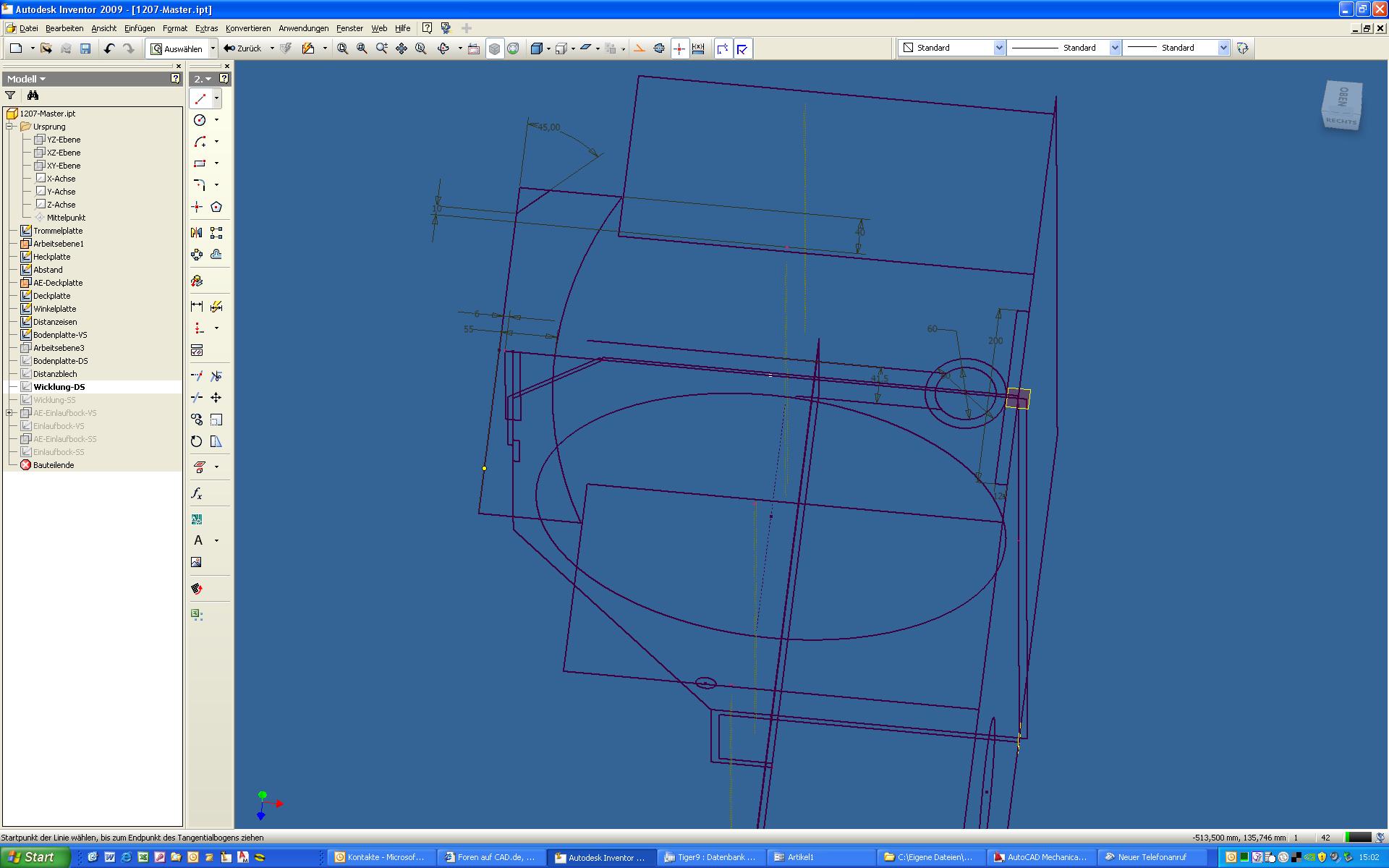Screen dimensions: 1389x868
Task: Click the binoculars Find icon in browser
Action: coord(33,95)
